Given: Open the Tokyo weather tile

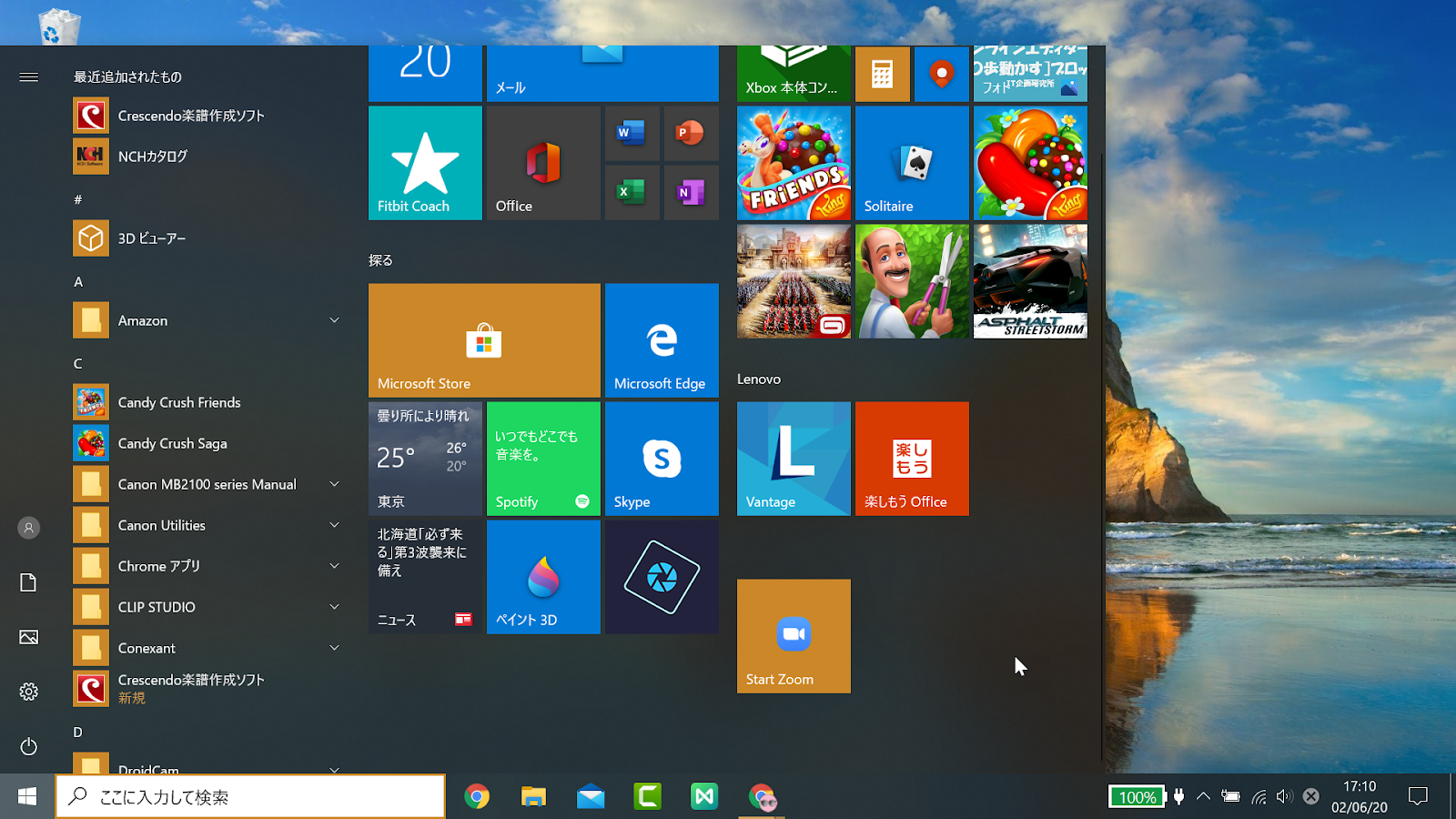Looking at the screenshot, I should tap(425, 459).
